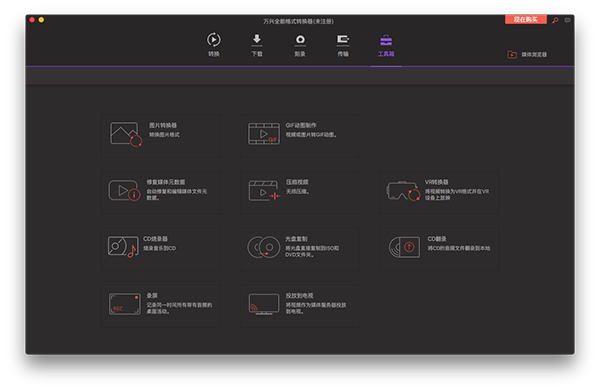
Task: Click the CD翻录 title text
Action: (437, 239)
